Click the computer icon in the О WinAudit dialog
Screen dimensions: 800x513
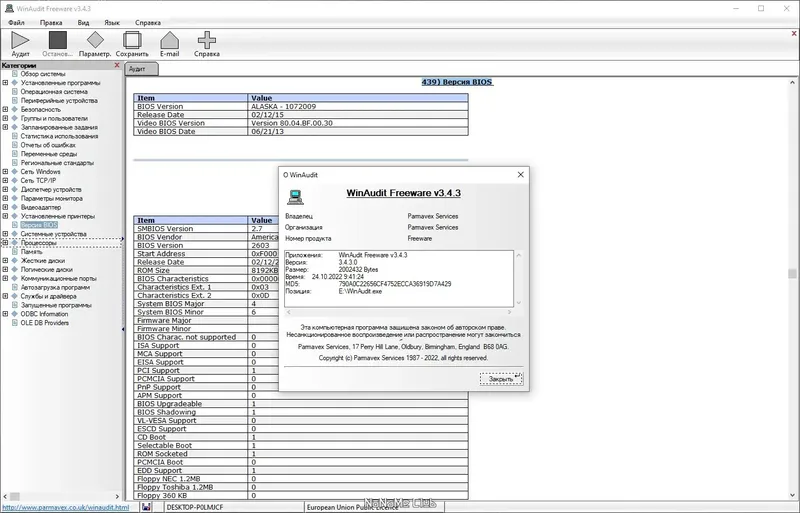click(295, 197)
